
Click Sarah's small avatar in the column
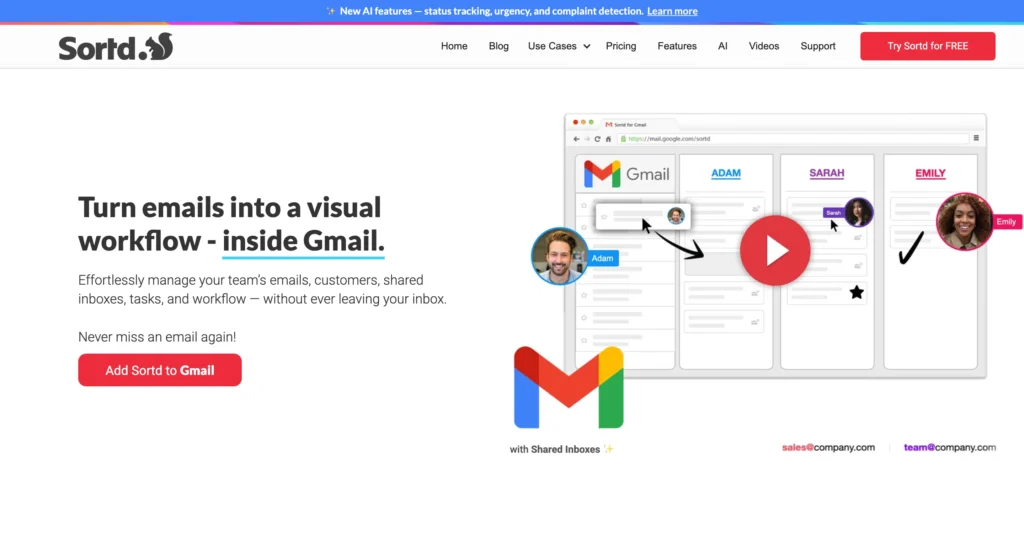tap(858, 212)
